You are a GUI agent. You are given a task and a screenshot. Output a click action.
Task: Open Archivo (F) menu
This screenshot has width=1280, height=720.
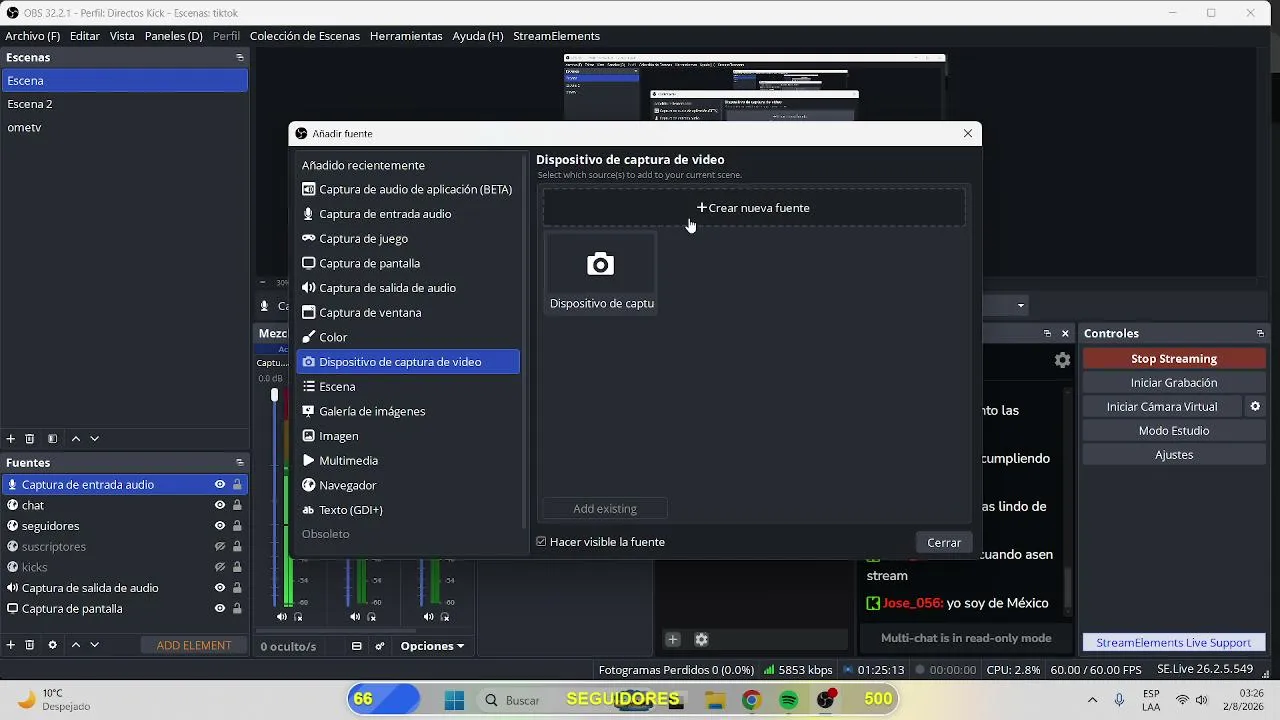pyautogui.click(x=33, y=36)
